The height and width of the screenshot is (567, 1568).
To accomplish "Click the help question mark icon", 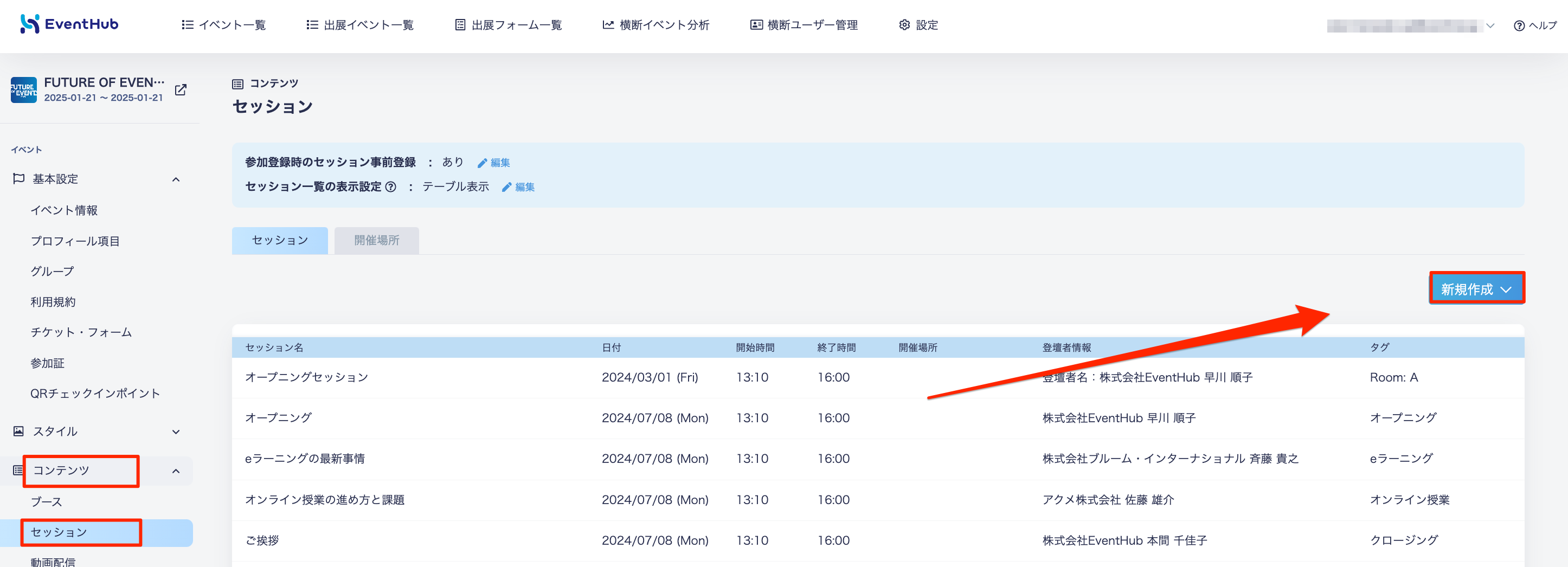I will pos(1519,25).
